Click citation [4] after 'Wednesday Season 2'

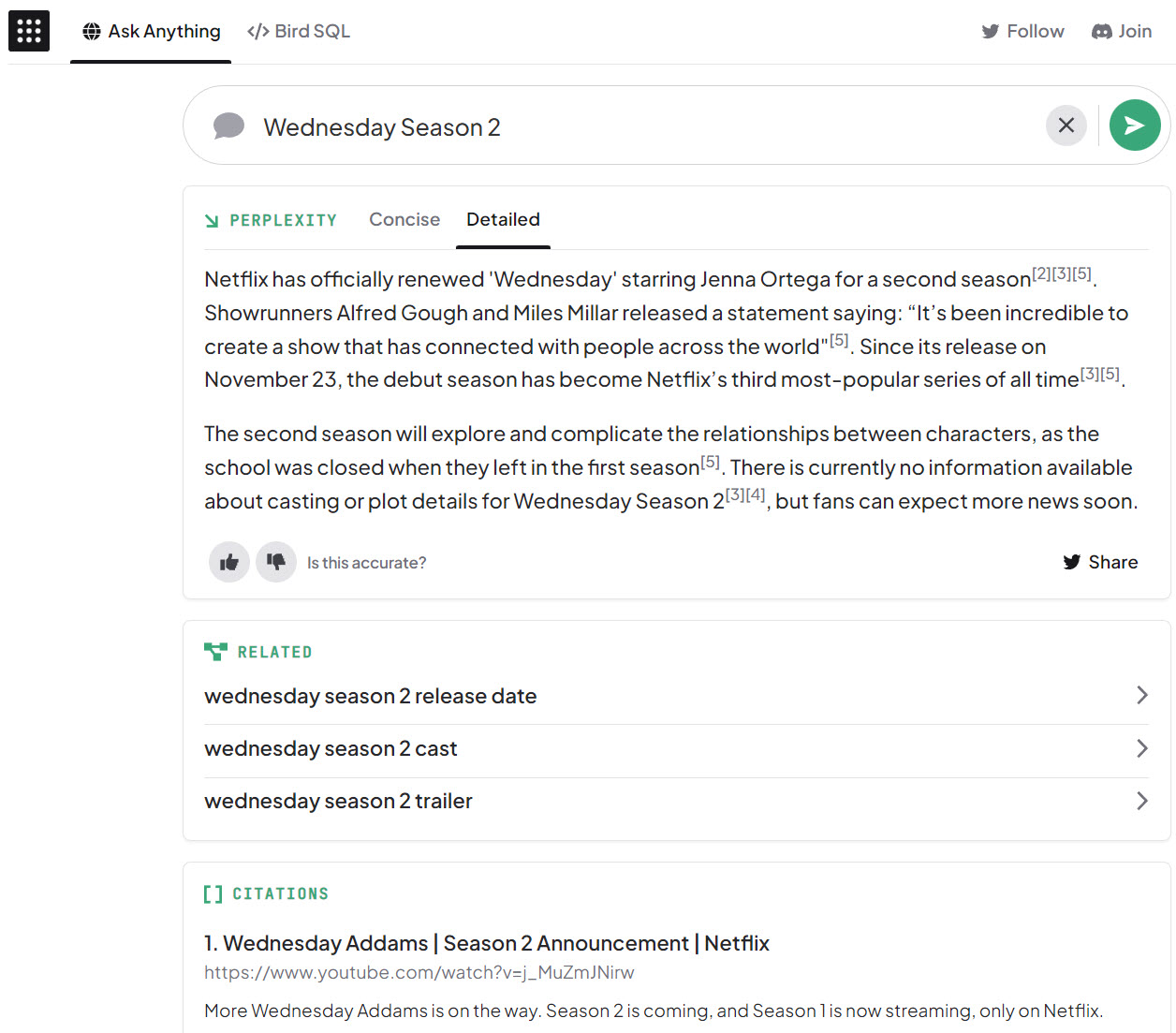point(756,494)
